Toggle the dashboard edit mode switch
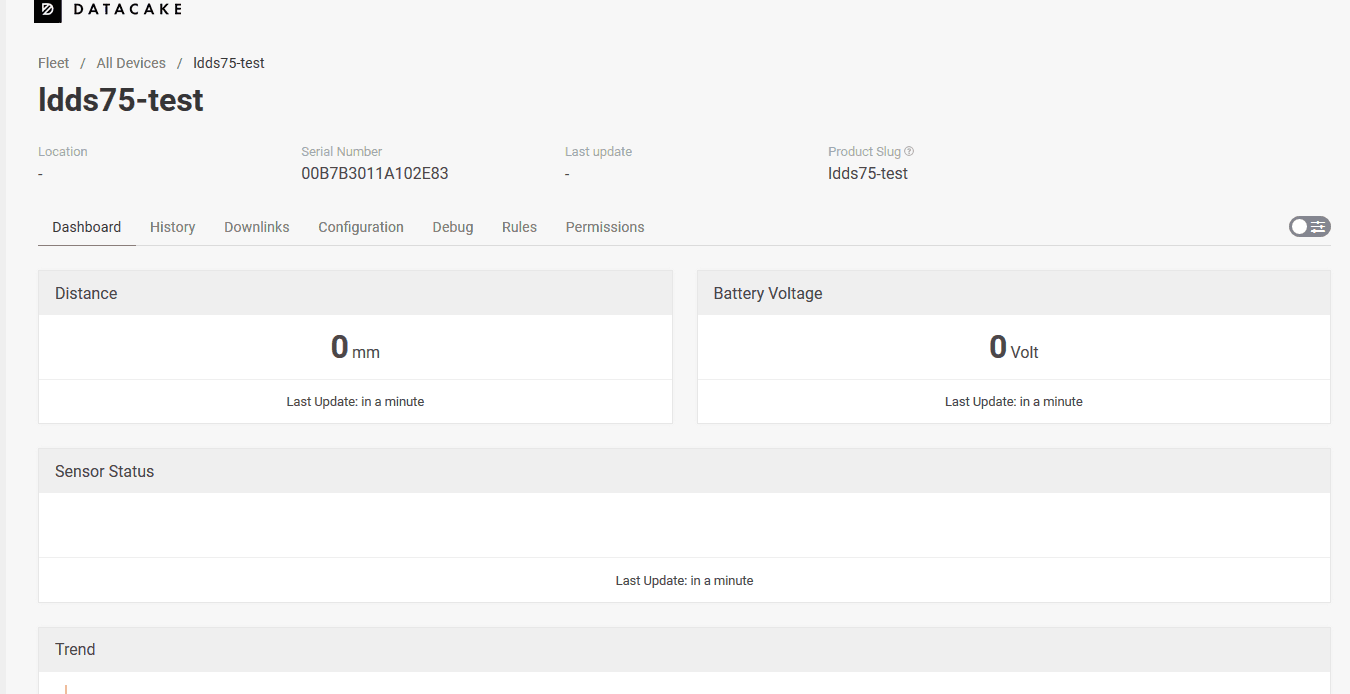Viewport: 1350px width, 694px height. point(1309,227)
